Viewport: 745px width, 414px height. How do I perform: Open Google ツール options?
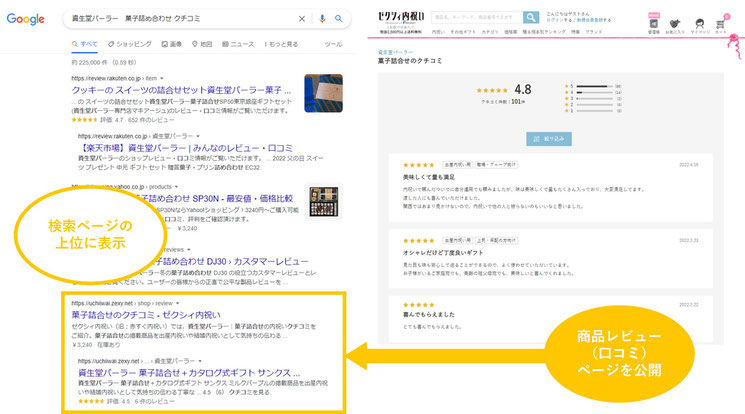333,44
